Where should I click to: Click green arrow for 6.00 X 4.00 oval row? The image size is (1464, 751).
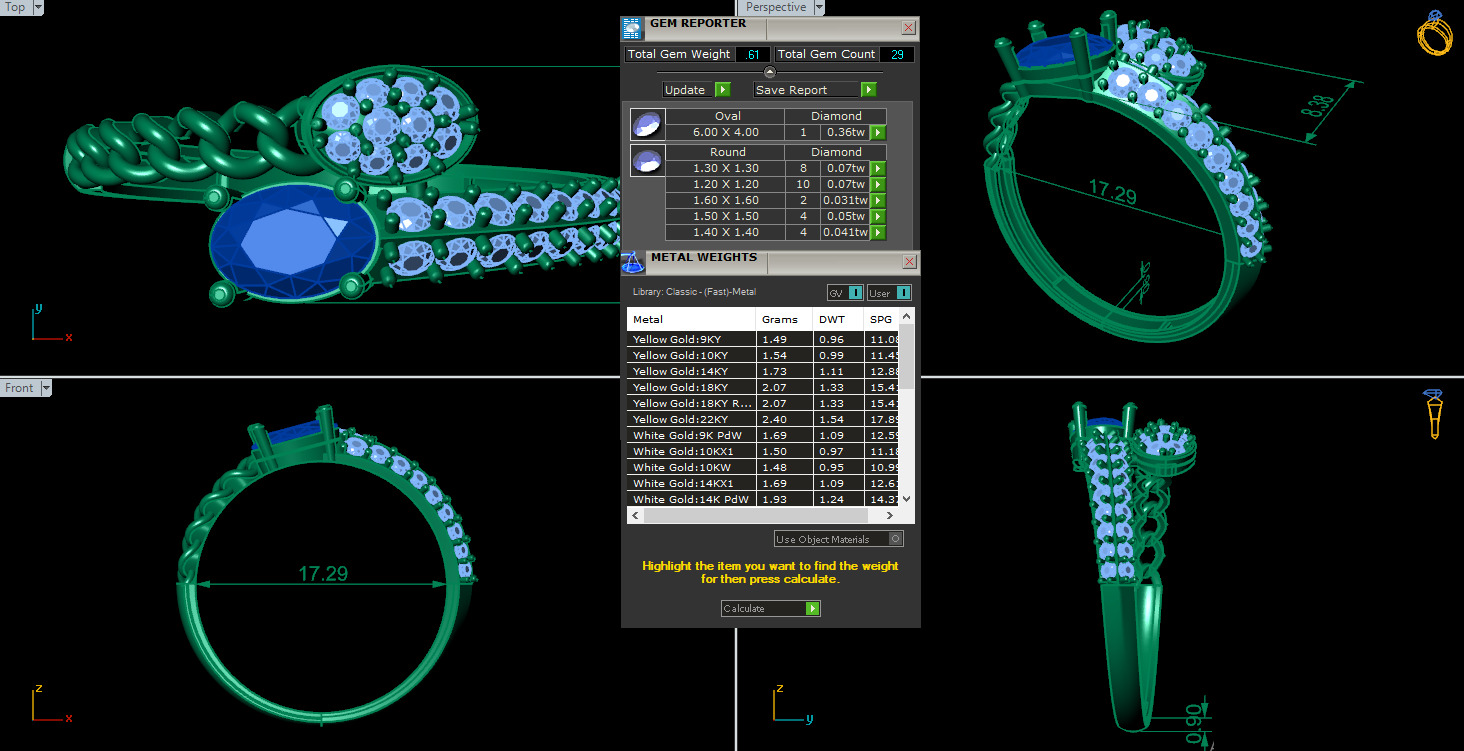point(878,132)
